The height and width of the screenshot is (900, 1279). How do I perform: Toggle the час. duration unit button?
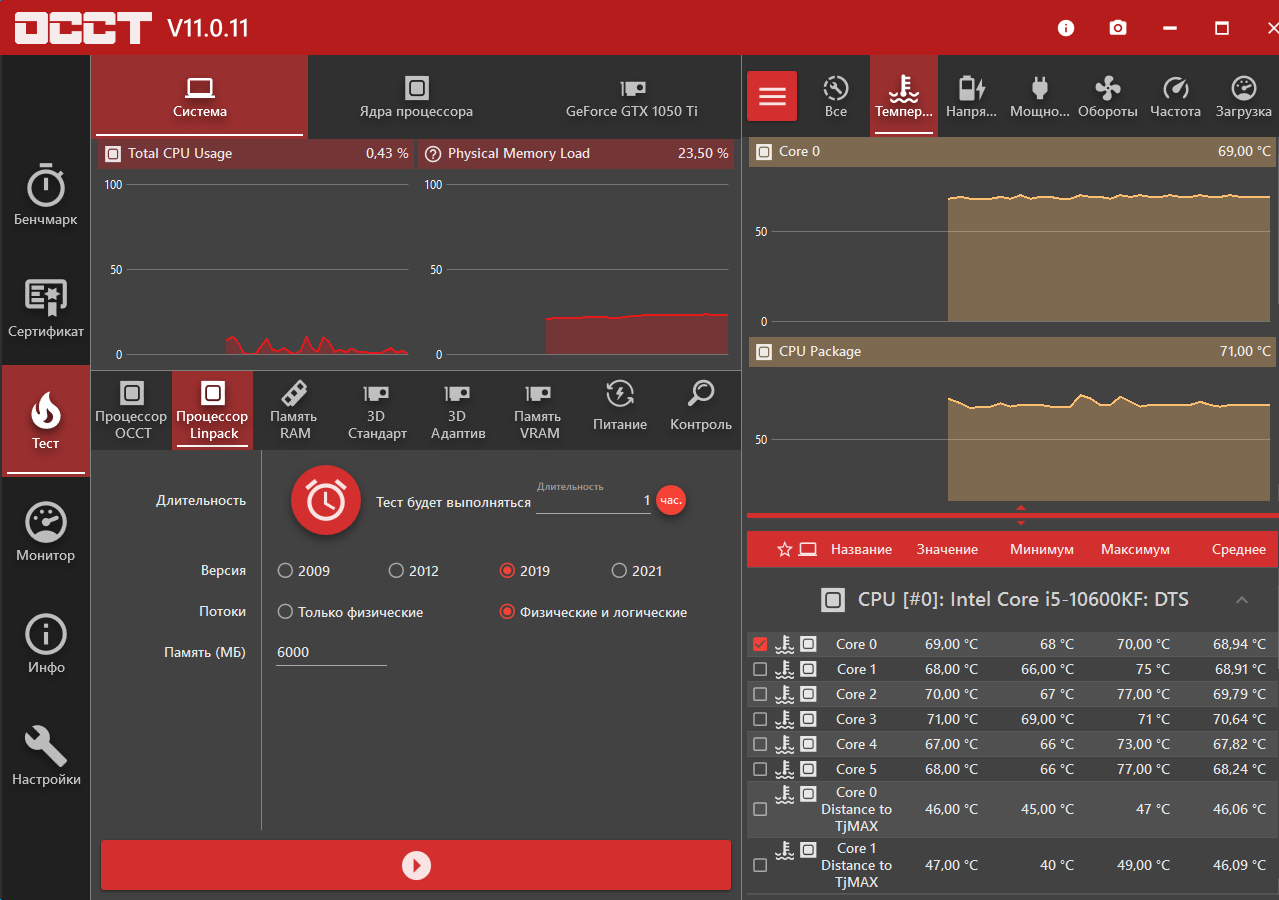671,500
